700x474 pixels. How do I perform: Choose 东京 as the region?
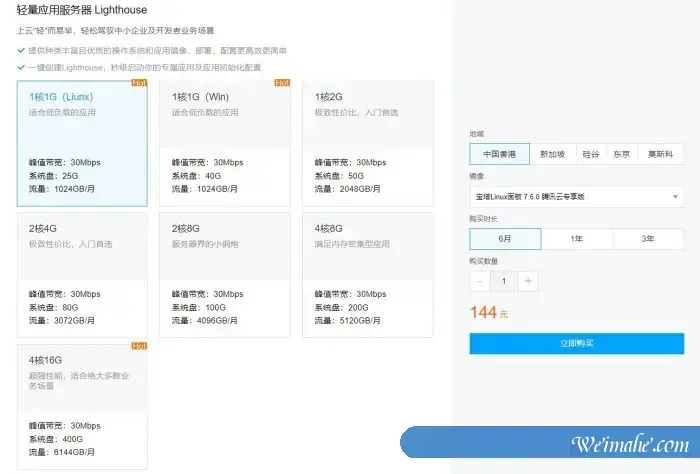click(x=622, y=154)
